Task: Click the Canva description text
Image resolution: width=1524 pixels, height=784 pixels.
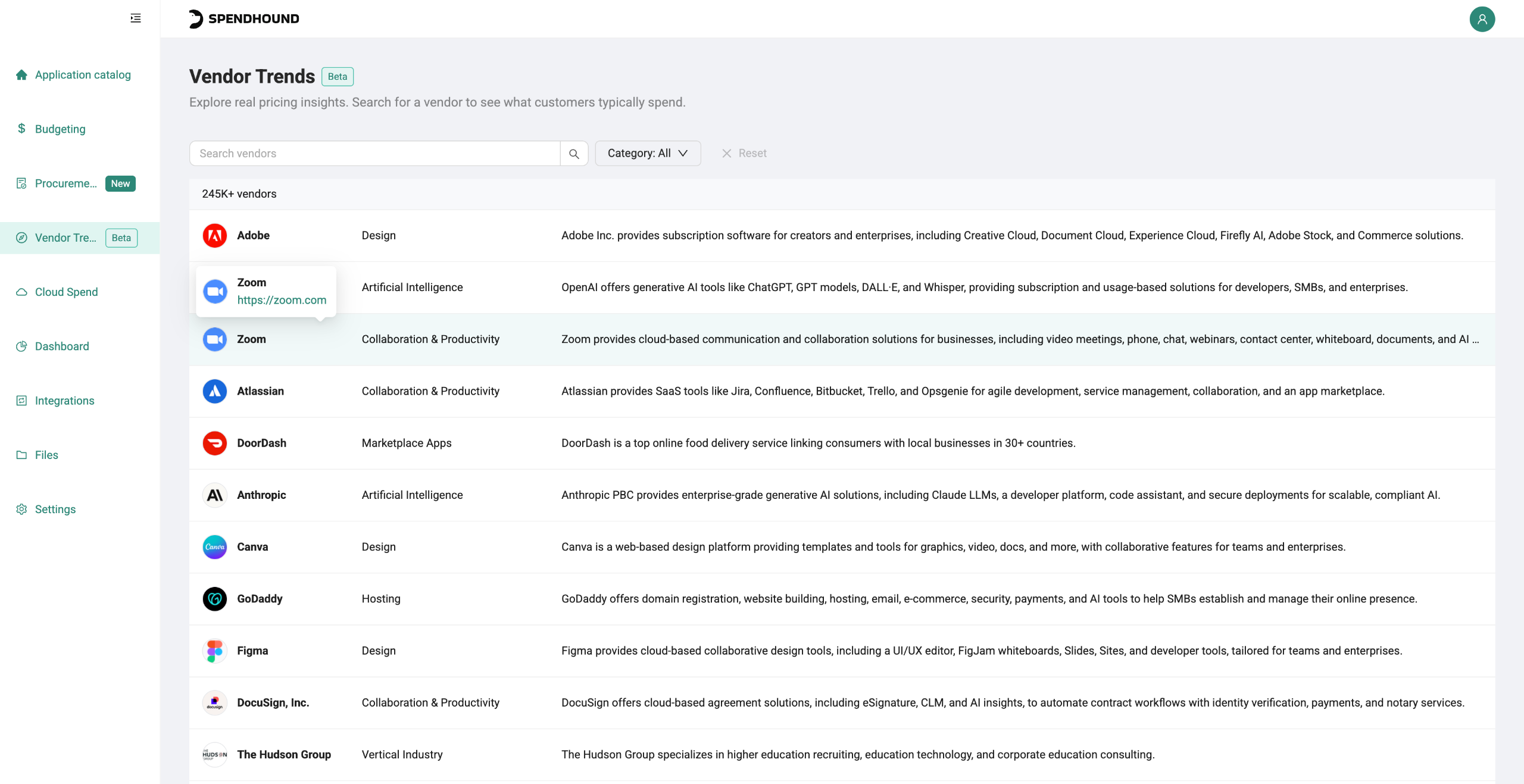Action: tap(953, 547)
